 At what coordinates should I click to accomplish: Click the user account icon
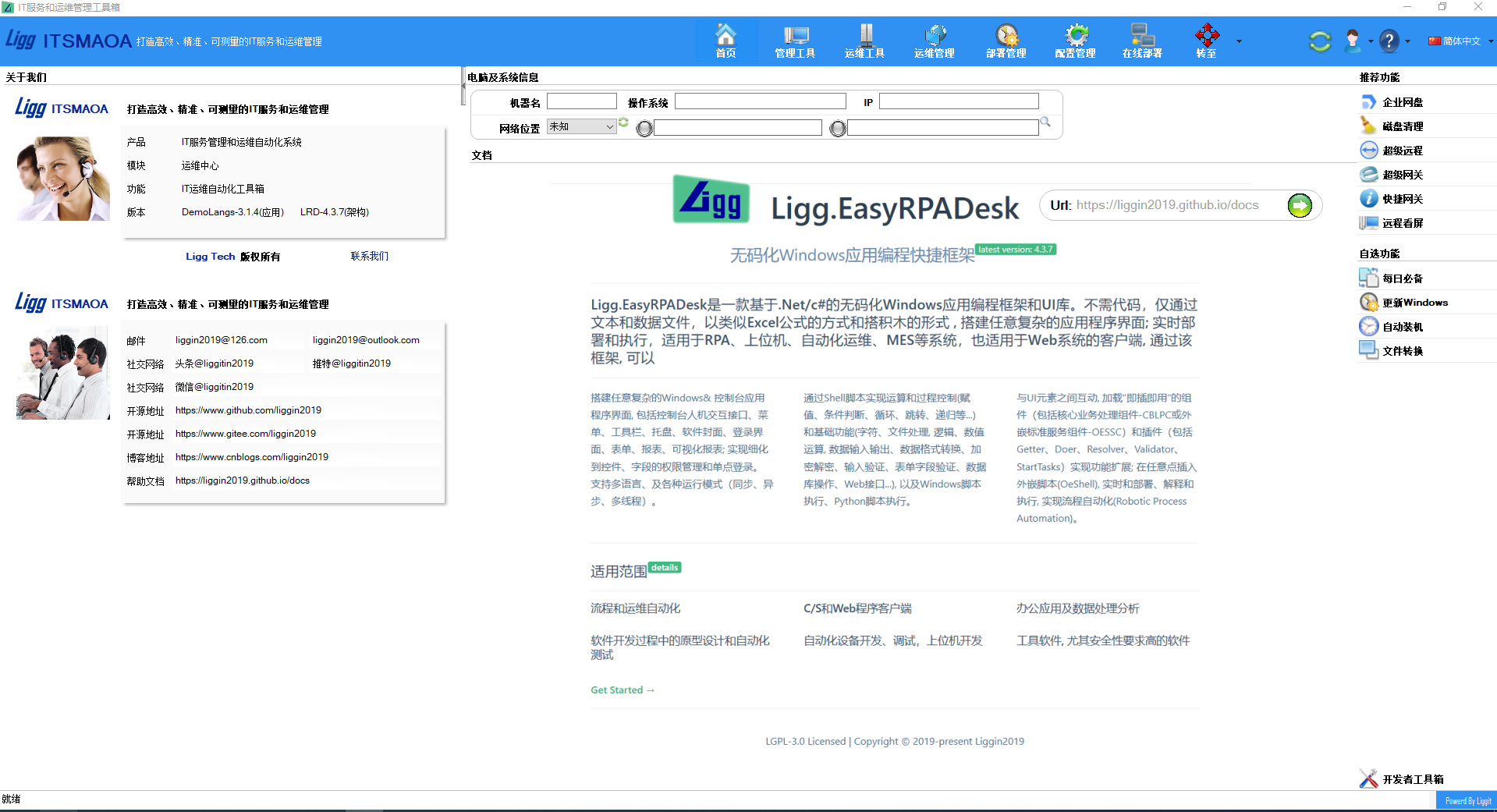[x=1353, y=41]
